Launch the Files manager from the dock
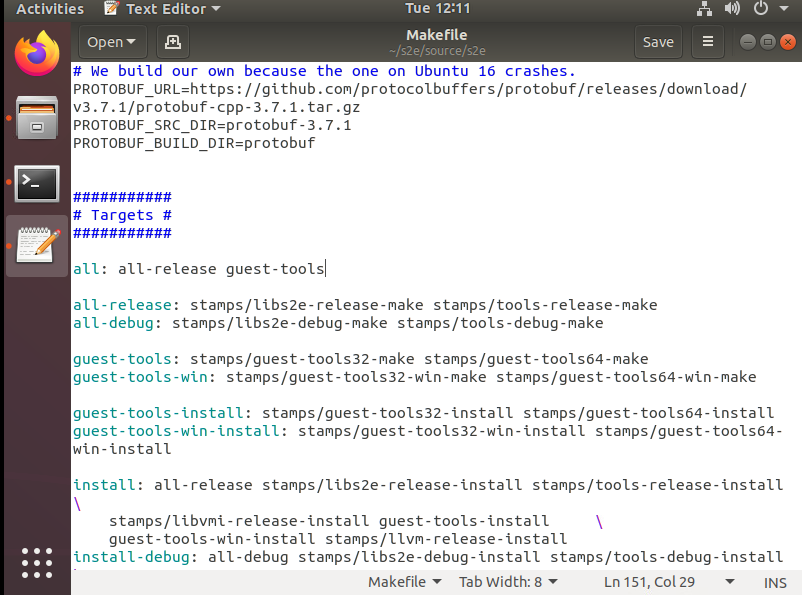The image size is (802, 595). (x=37, y=118)
